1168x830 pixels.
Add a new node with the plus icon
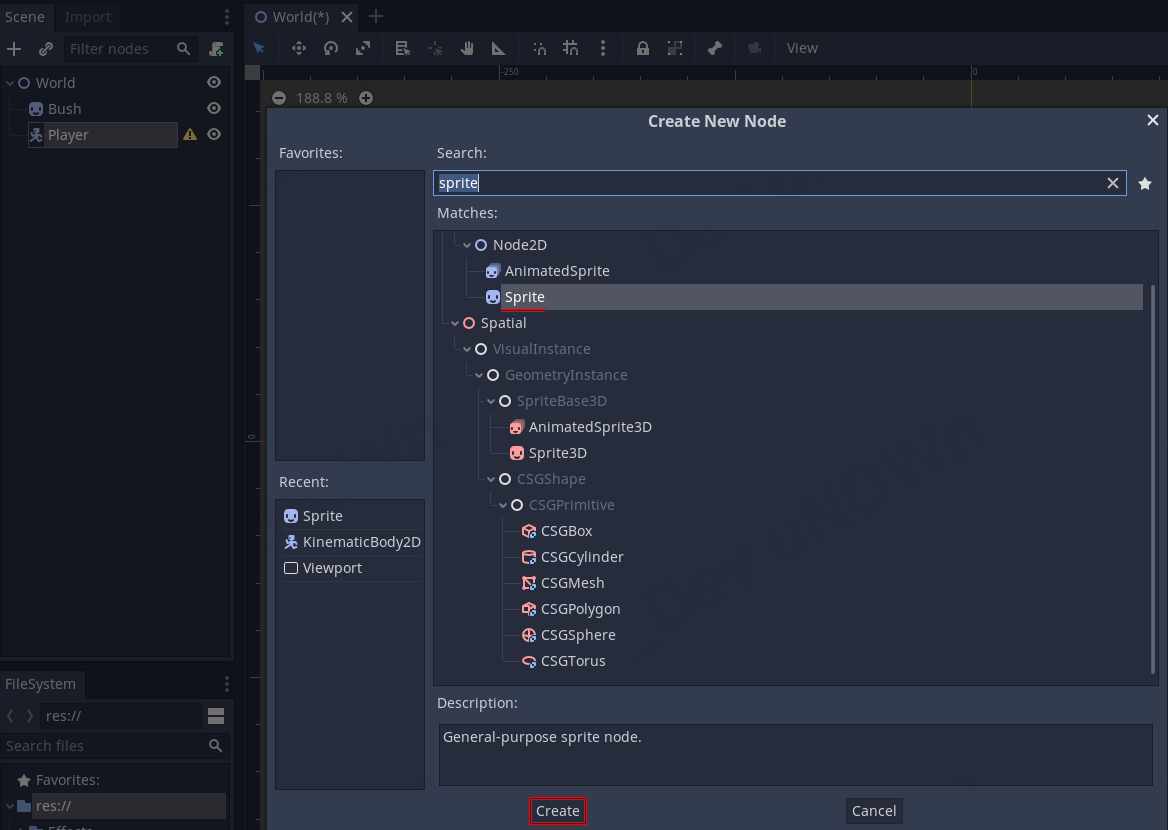point(14,49)
